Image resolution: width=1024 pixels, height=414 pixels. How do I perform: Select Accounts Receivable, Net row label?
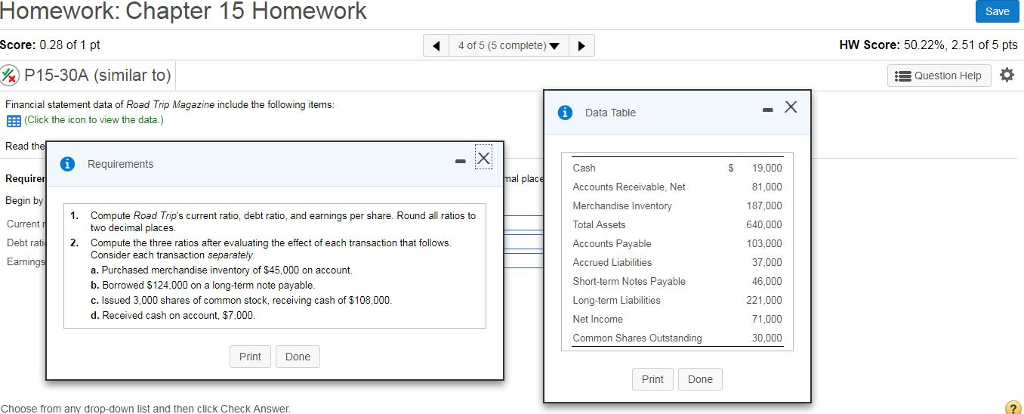coord(629,187)
